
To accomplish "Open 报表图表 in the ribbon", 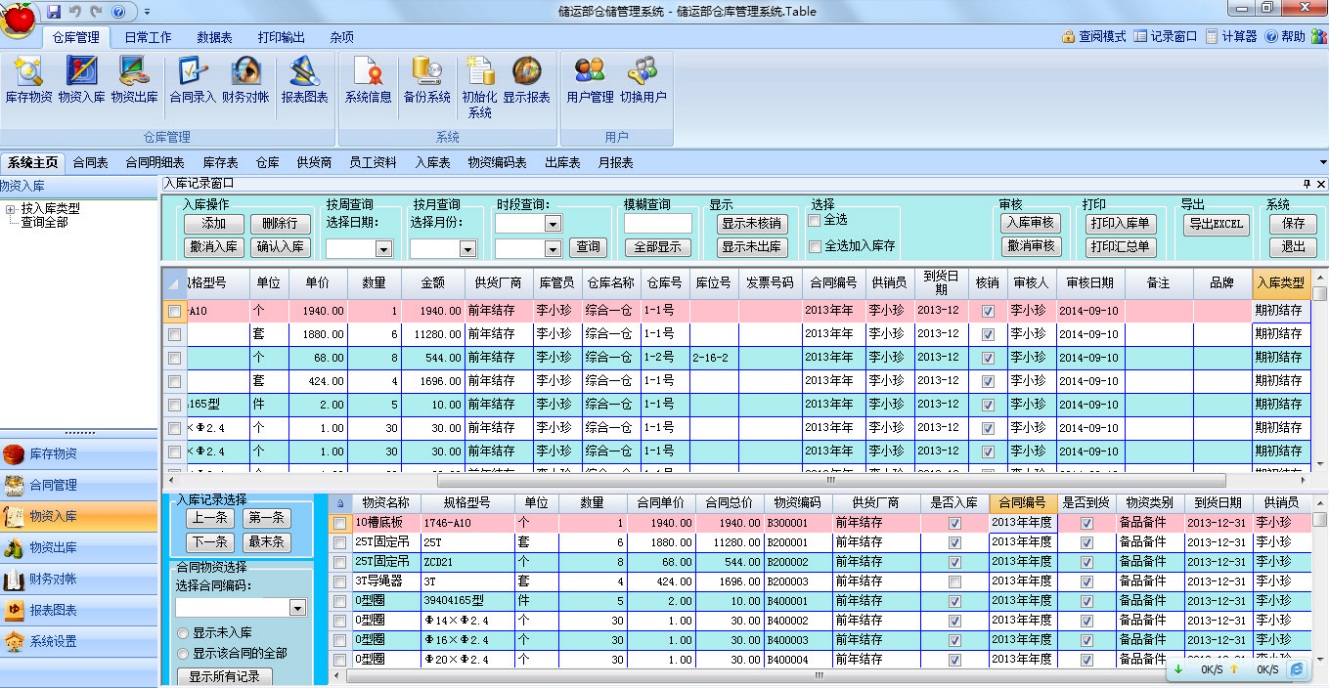I will click(x=304, y=80).
